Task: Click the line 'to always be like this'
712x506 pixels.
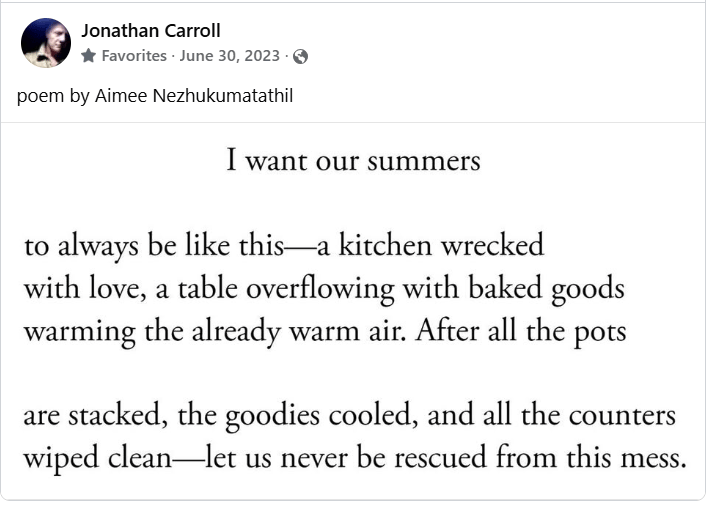Action: 154,246
